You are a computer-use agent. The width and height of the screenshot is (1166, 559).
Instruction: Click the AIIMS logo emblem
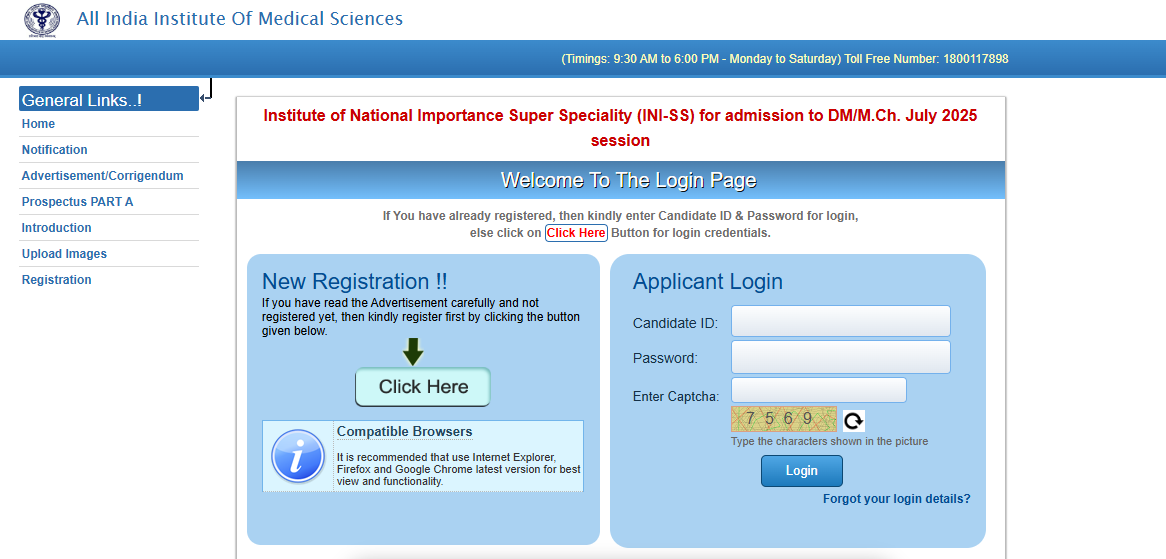pyautogui.click(x=42, y=20)
